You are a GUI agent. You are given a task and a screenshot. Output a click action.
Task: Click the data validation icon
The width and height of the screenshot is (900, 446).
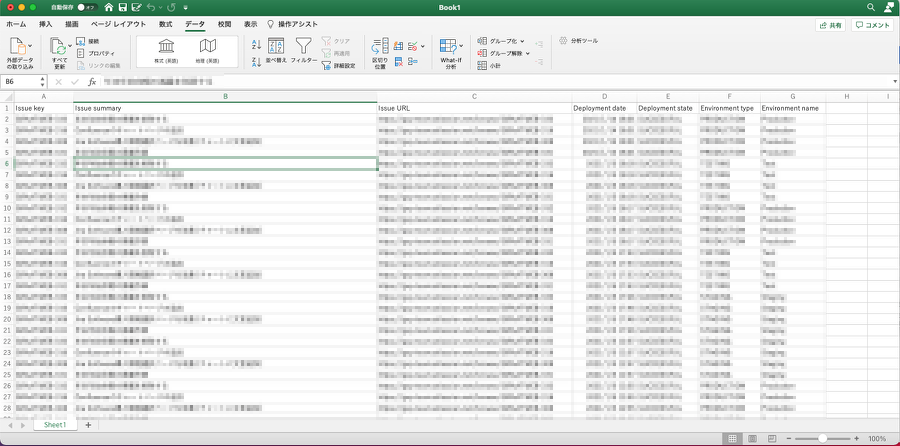pyautogui.click(x=413, y=46)
